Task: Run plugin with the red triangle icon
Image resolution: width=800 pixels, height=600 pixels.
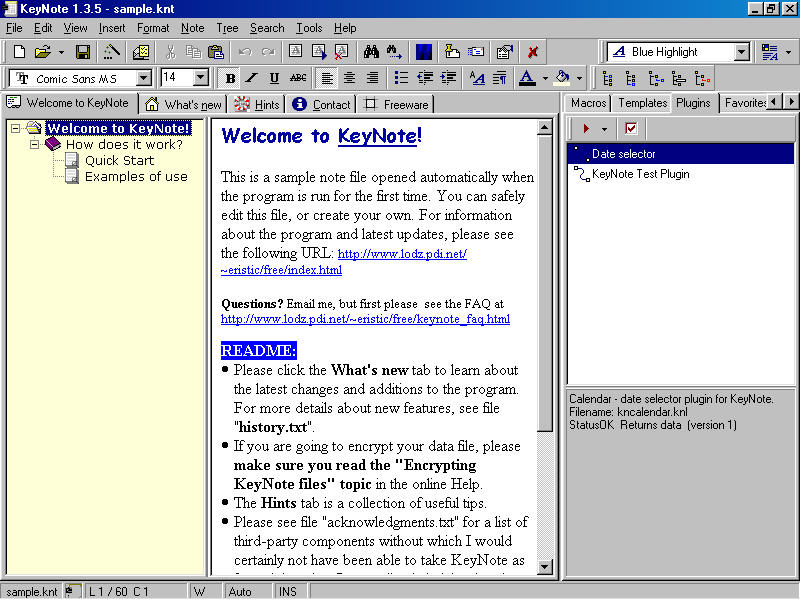Action: 586,129
